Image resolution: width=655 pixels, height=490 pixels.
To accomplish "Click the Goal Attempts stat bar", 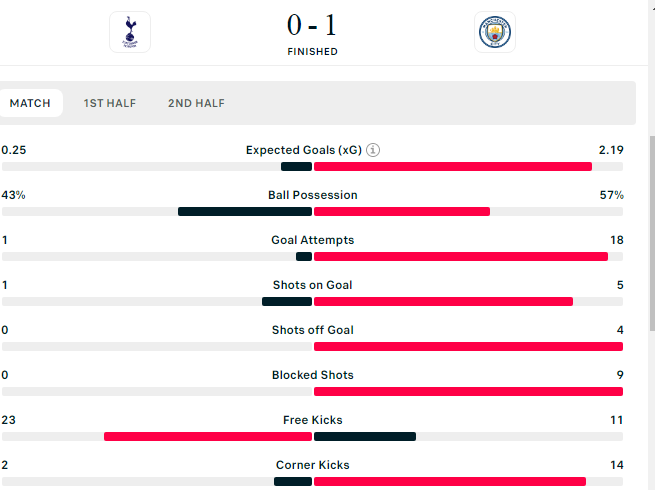I will (312, 256).
